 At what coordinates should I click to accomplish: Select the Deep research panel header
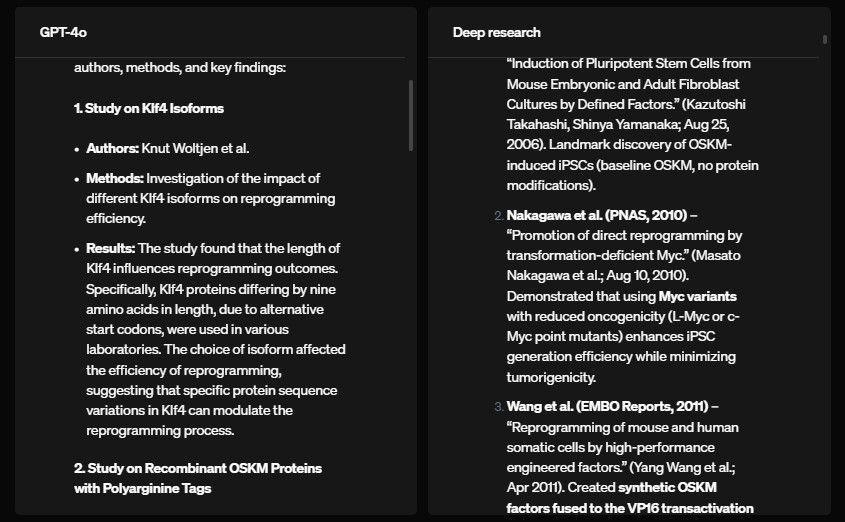click(496, 32)
